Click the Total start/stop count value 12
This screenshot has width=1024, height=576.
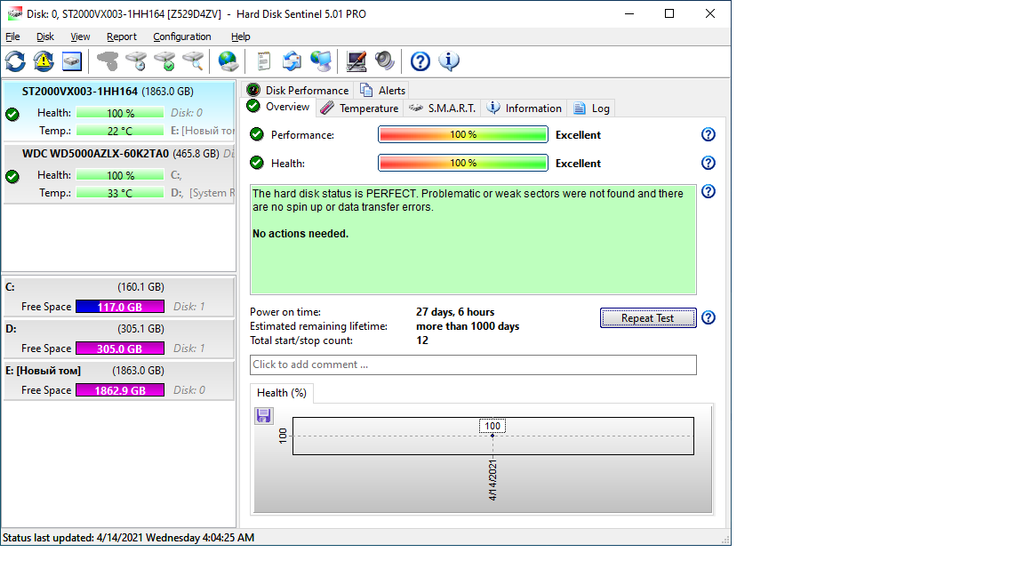423,340
